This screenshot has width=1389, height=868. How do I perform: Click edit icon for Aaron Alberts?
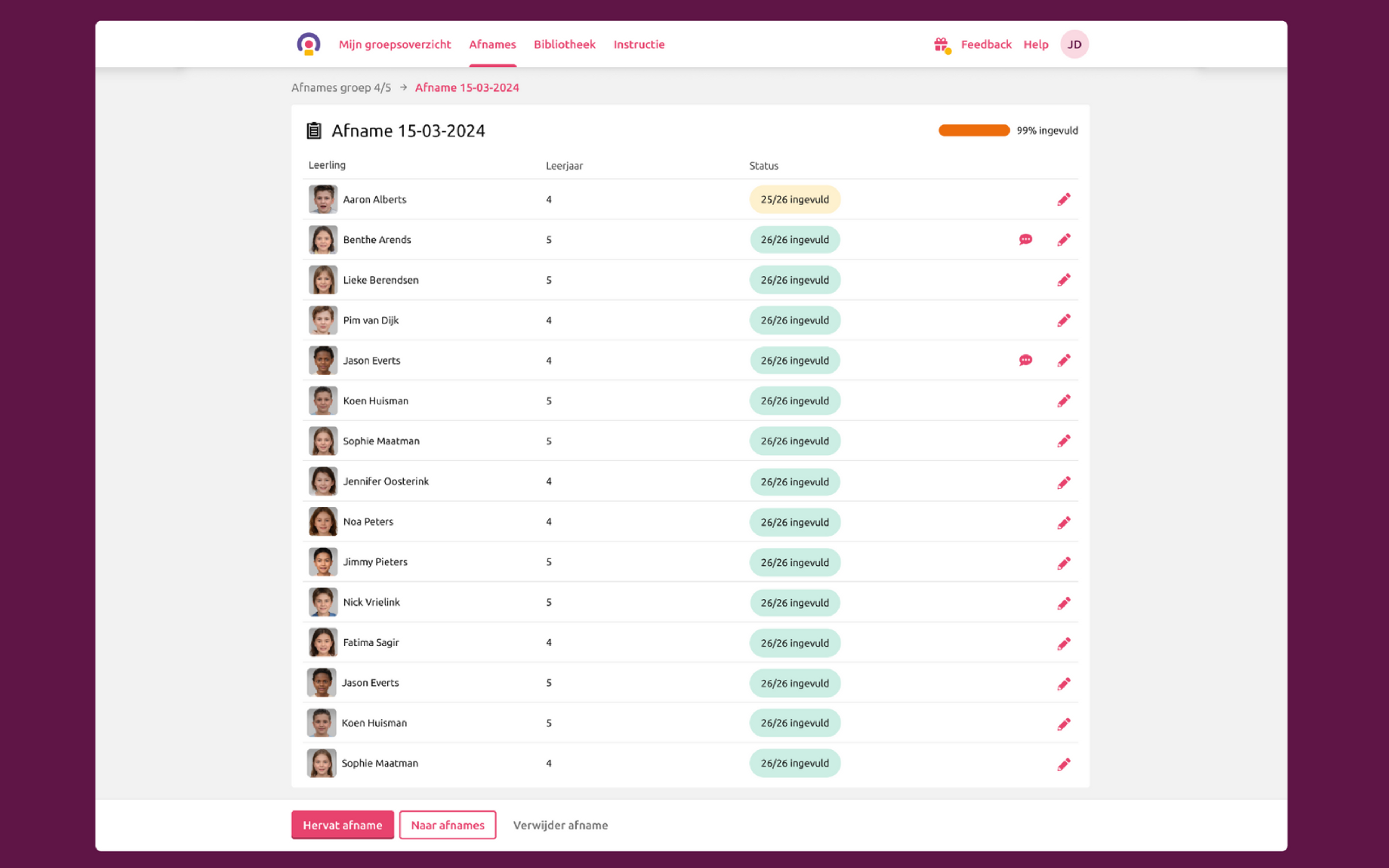pyautogui.click(x=1063, y=199)
